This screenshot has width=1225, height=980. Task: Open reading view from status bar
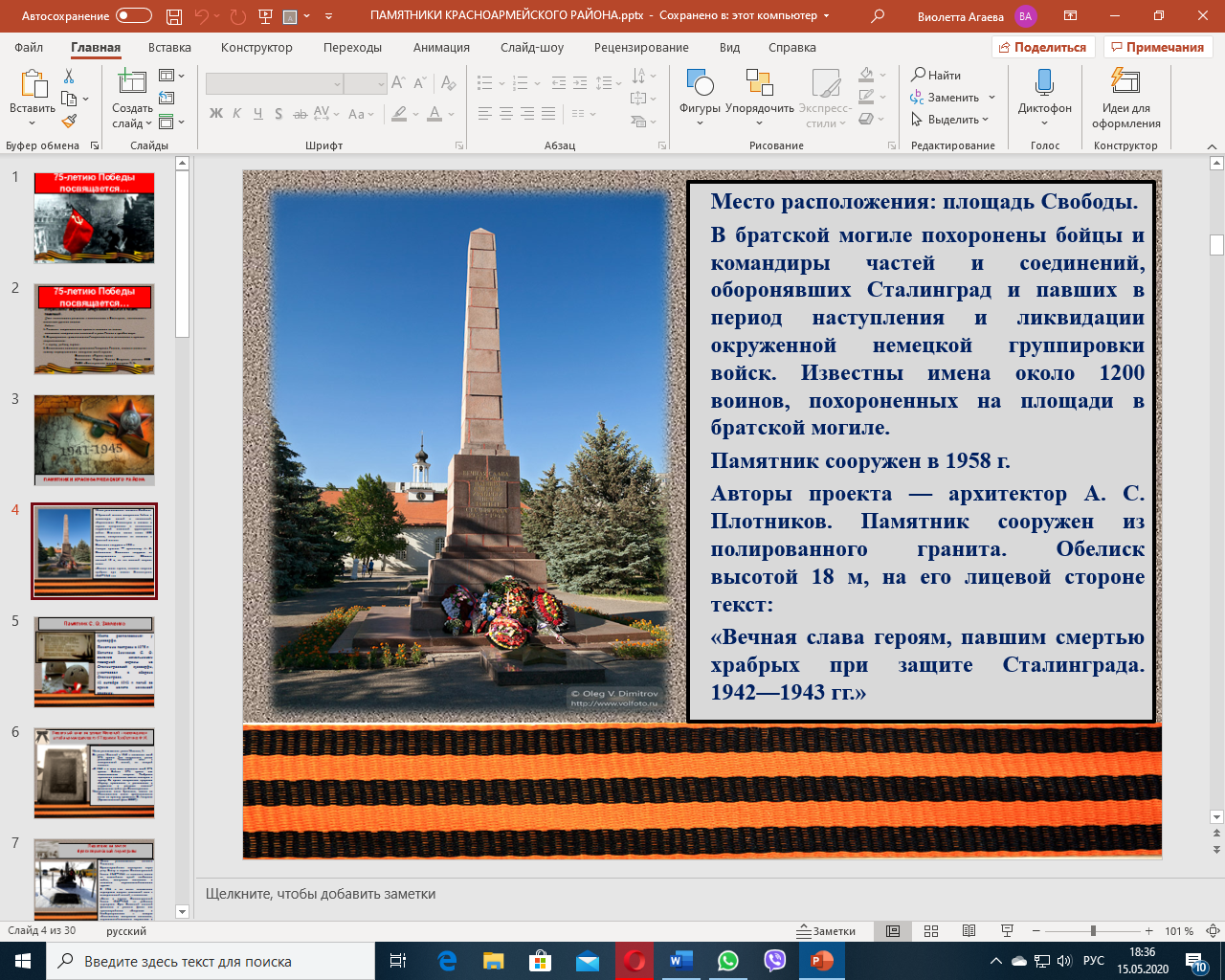tap(969, 931)
